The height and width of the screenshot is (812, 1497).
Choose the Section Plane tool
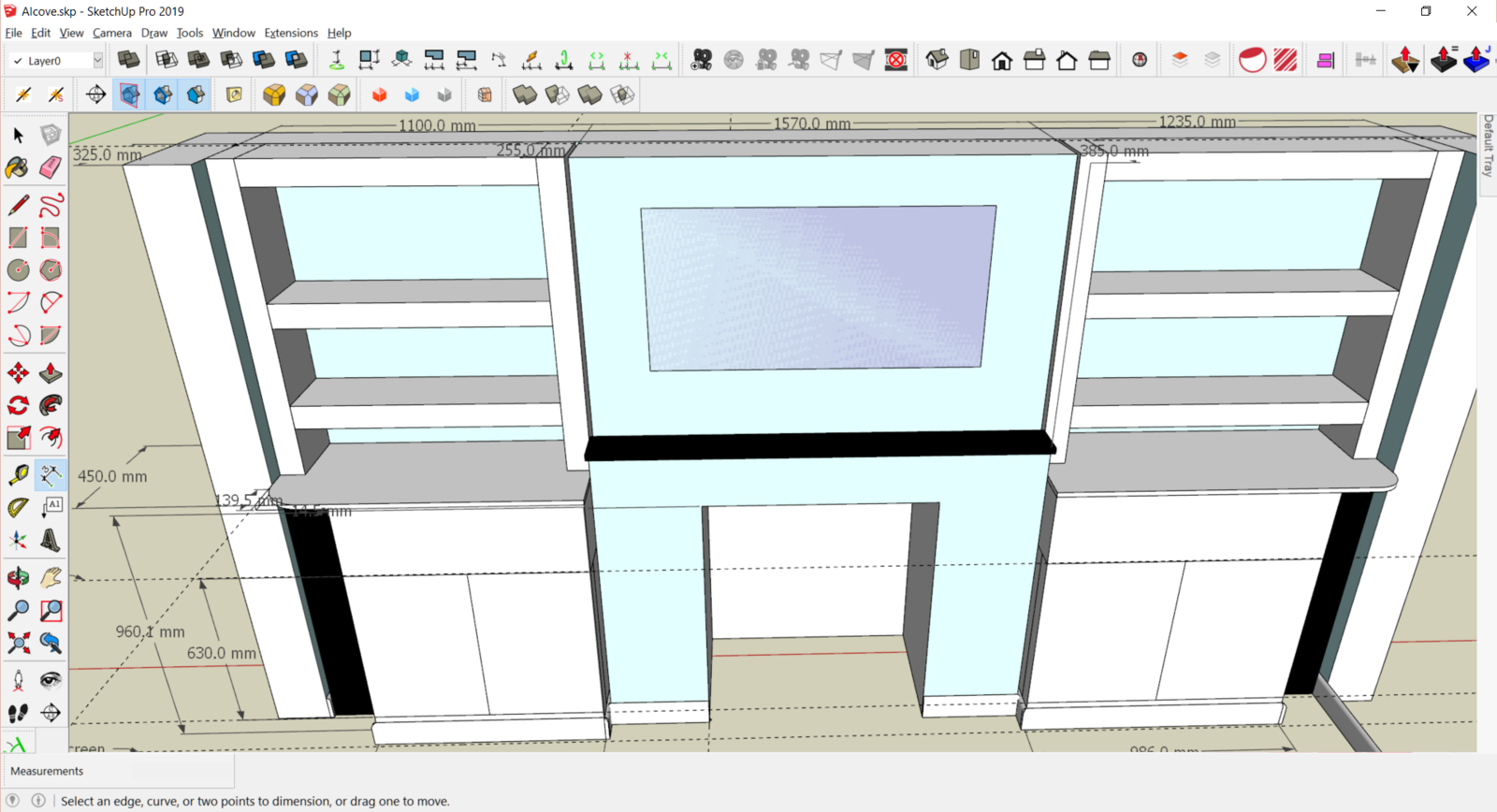click(x=51, y=713)
